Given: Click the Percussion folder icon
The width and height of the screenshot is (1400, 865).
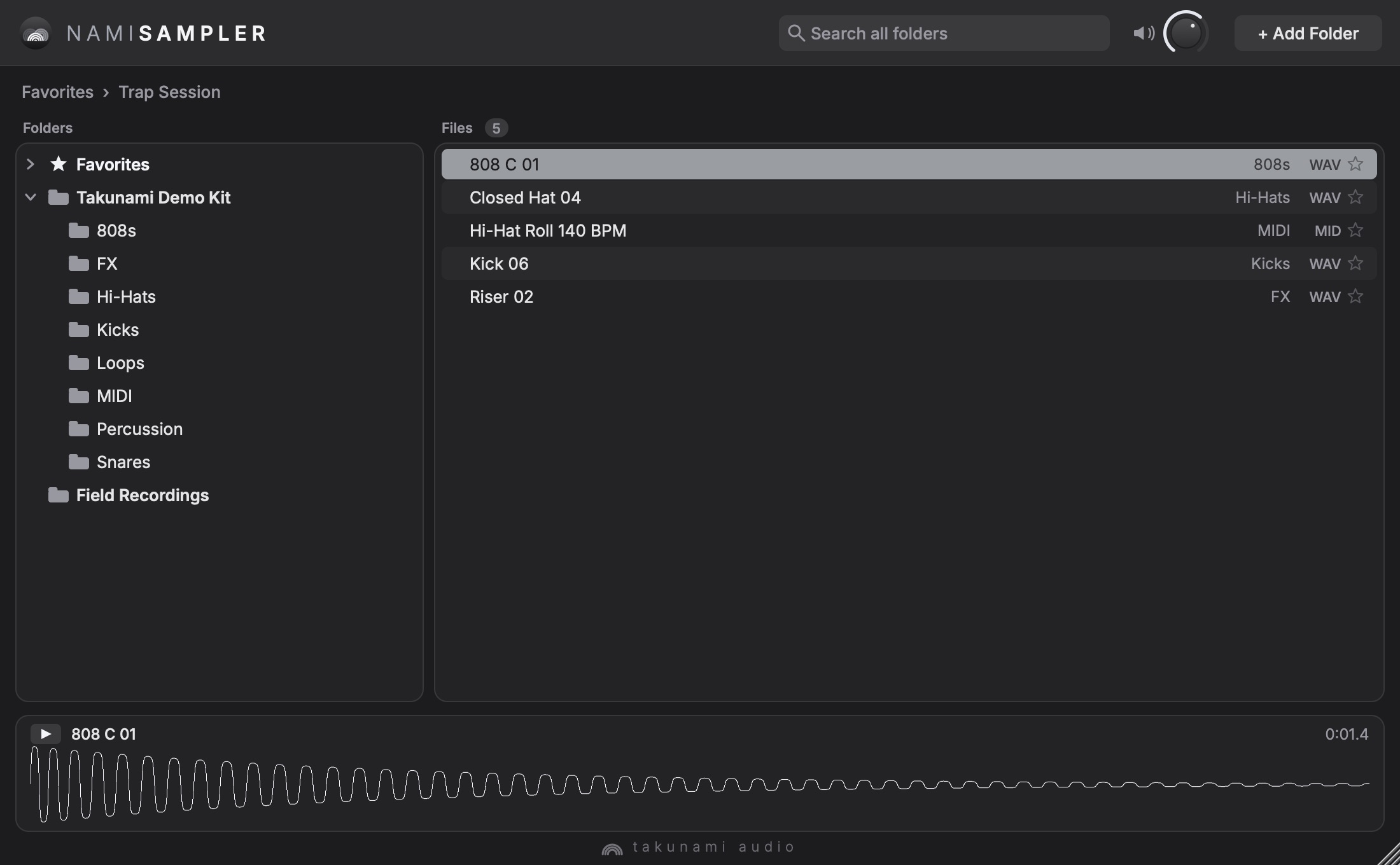Looking at the screenshot, I should point(79,429).
